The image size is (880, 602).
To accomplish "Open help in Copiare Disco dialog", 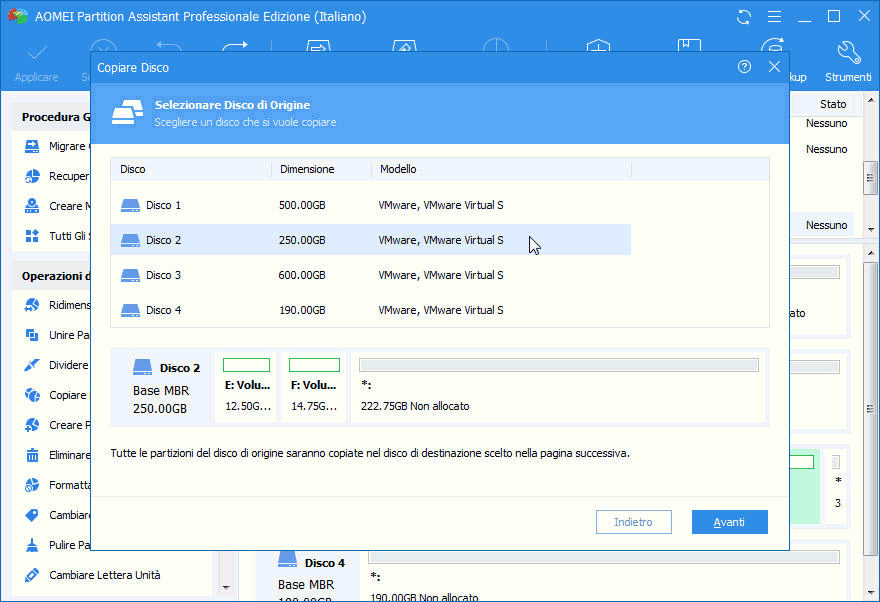I will click(x=744, y=67).
